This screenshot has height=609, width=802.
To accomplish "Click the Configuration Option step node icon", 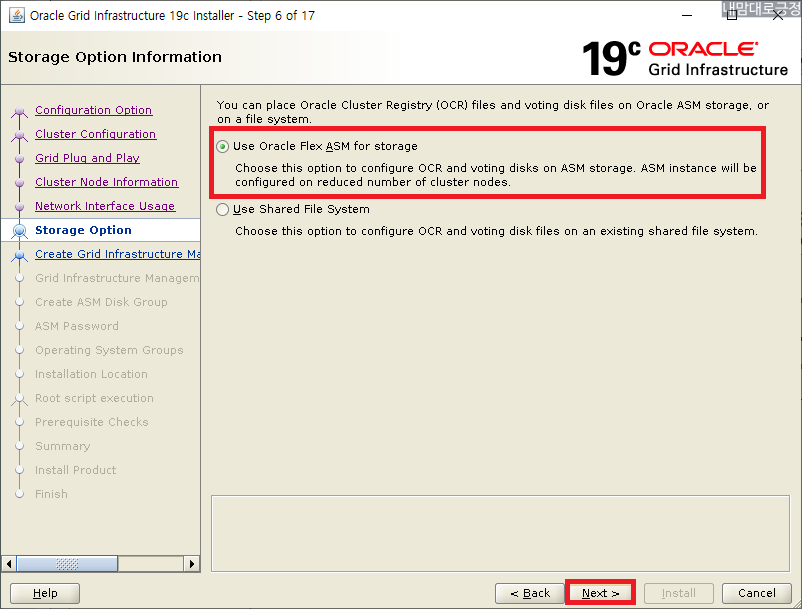I will point(19,111).
